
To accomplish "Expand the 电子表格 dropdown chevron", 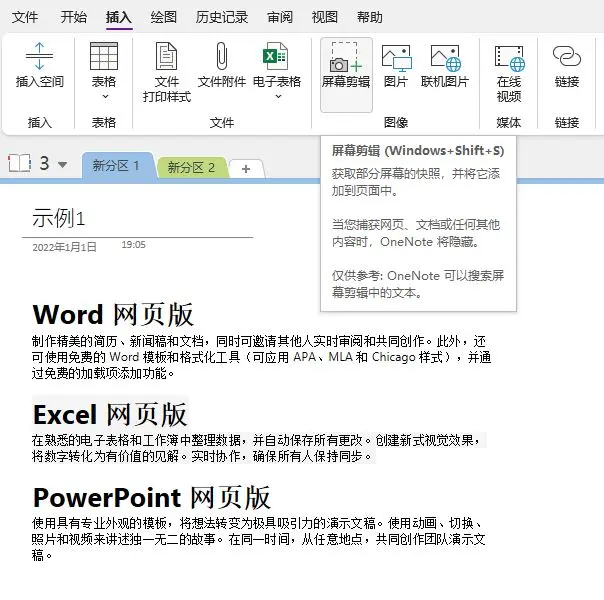I will coord(278,97).
